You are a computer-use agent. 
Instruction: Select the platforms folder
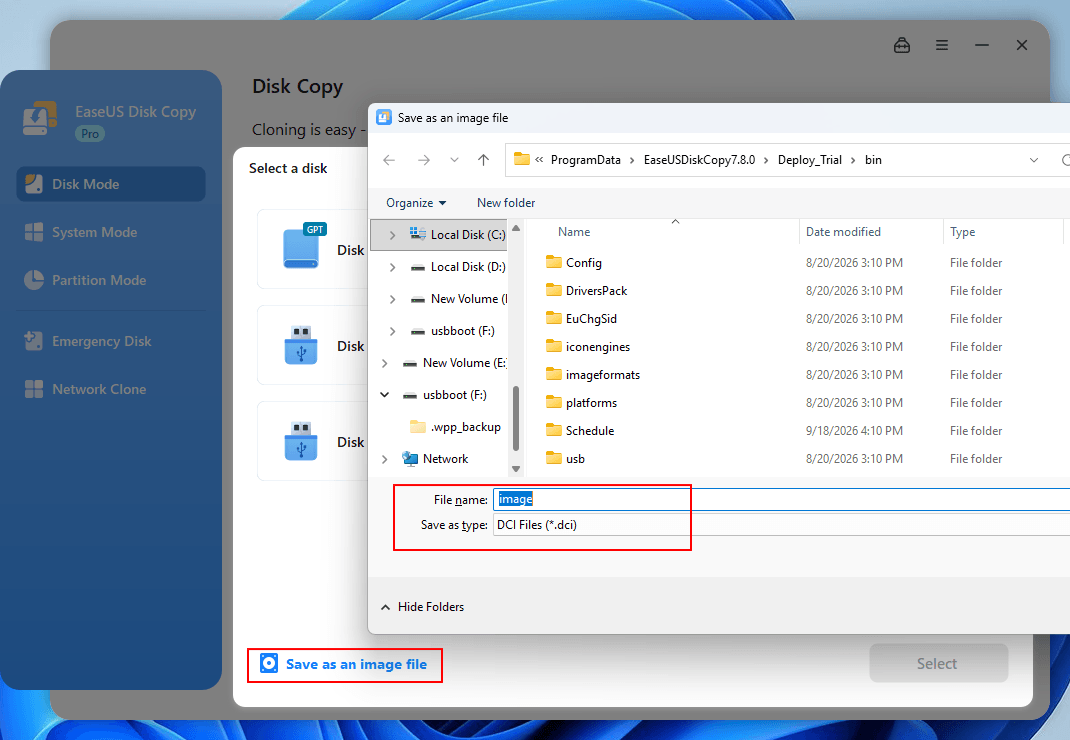point(581,403)
